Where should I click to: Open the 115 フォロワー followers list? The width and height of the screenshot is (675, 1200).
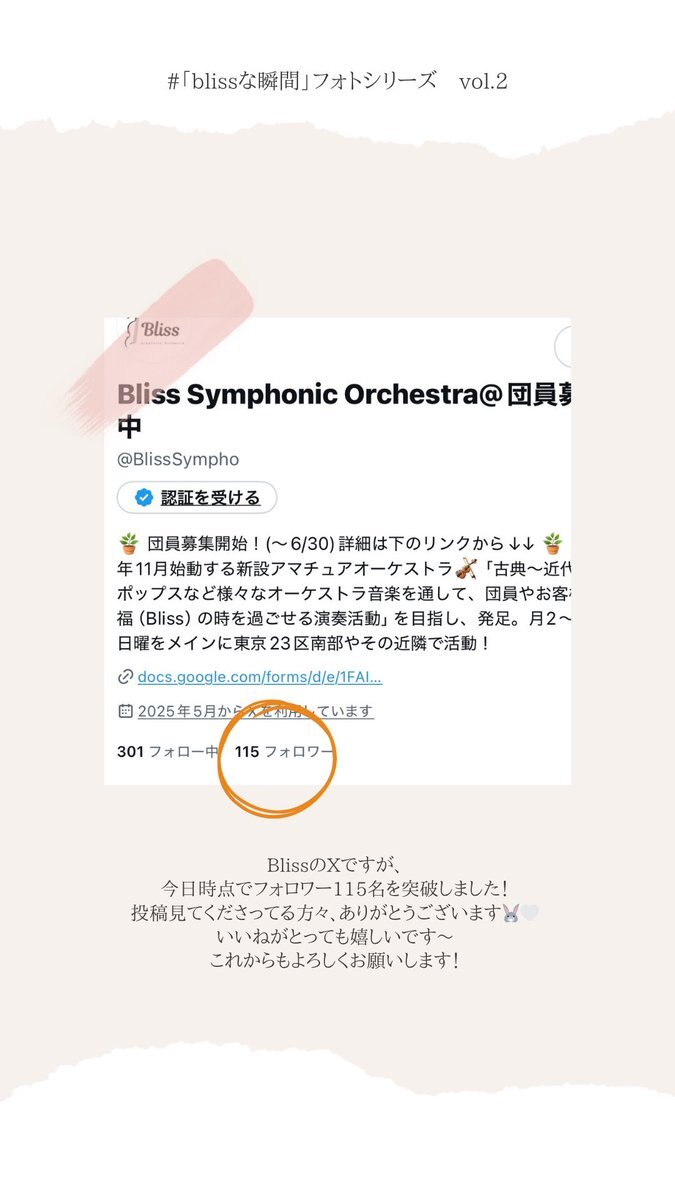pos(285,752)
